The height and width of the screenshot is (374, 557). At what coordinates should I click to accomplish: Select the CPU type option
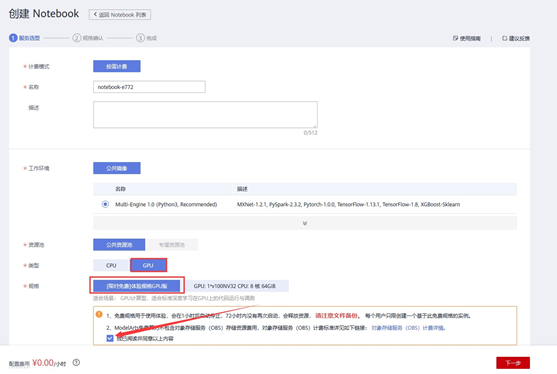click(x=111, y=265)
